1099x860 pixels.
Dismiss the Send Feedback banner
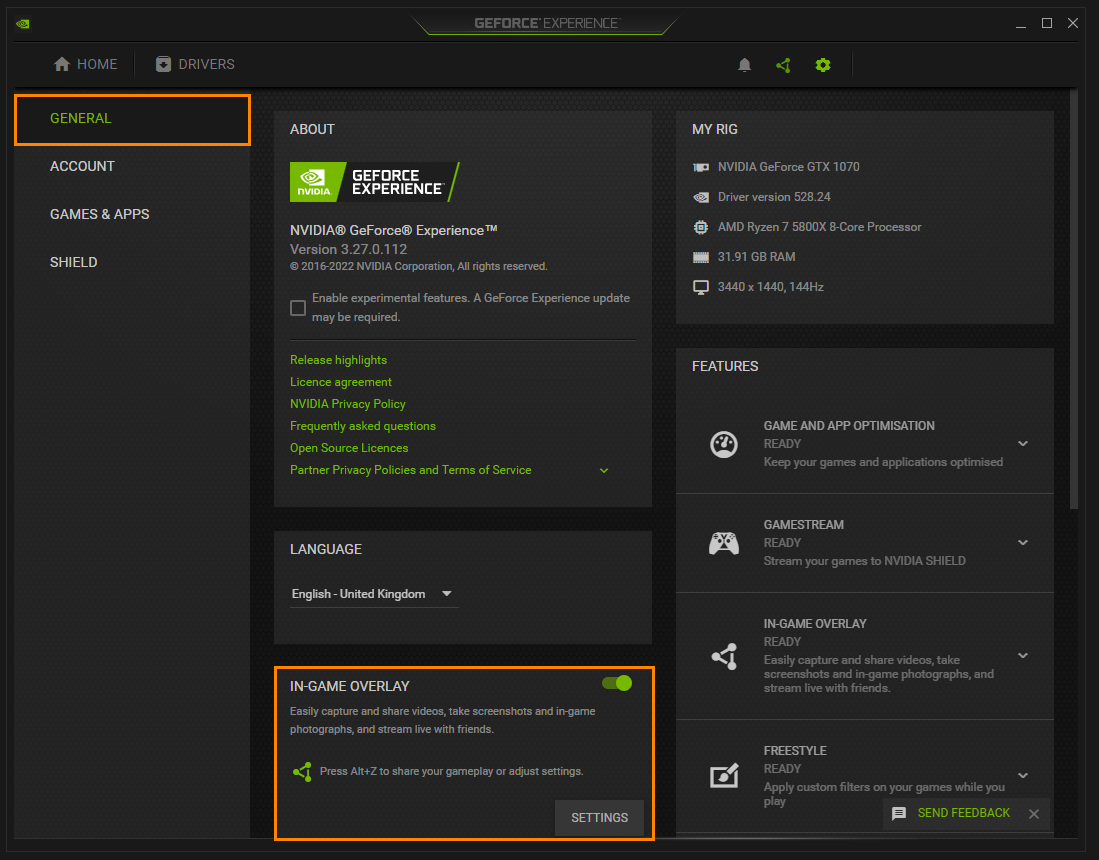pos(1034,814)
